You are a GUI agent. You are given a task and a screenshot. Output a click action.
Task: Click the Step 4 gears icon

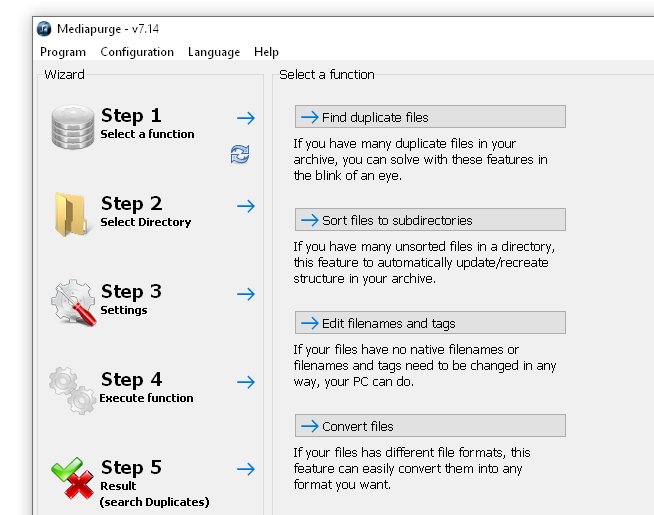72,388
